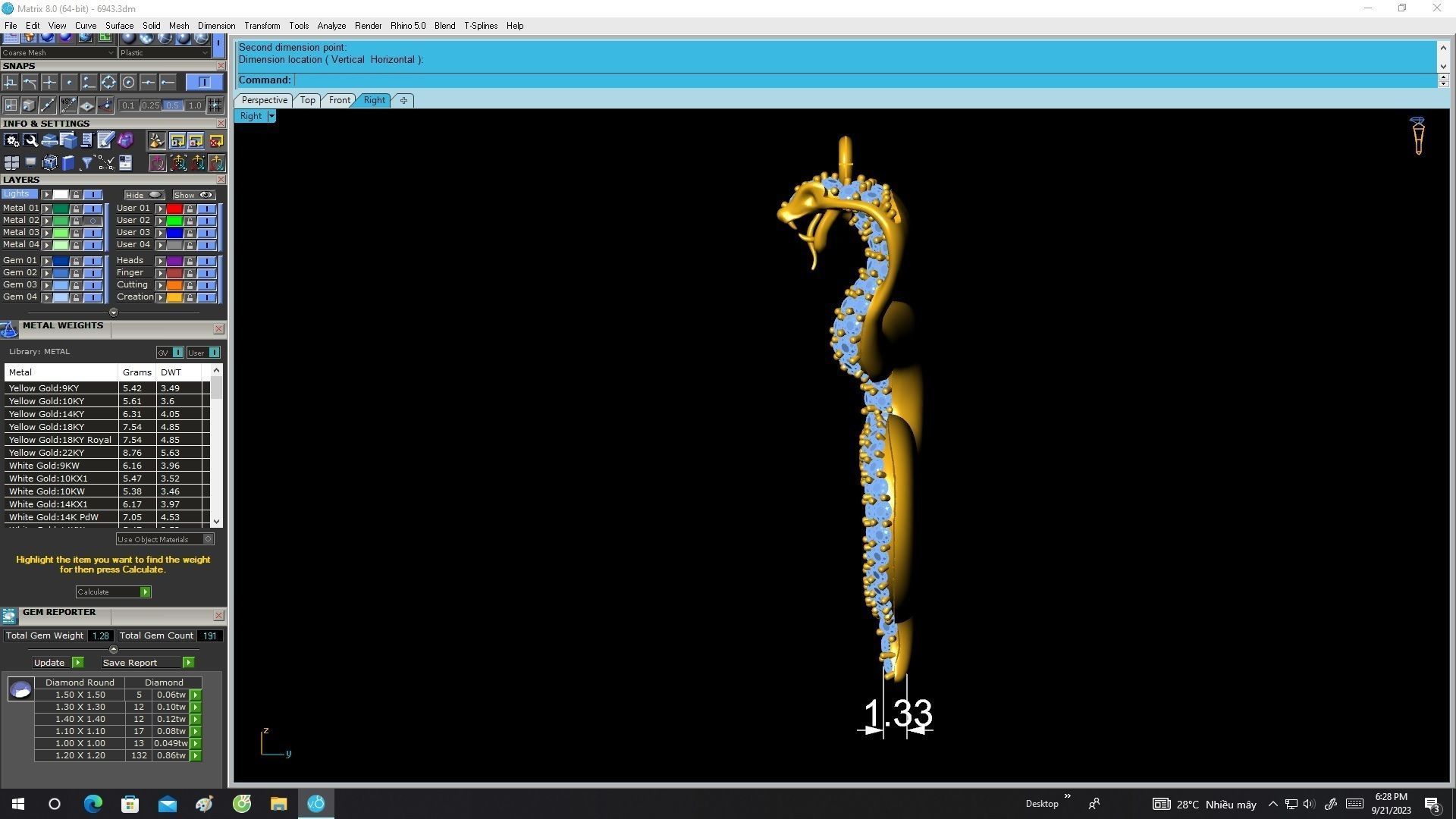
Task: Click the Gem Reporter panel icon
Action: click(x=9, y=616)
